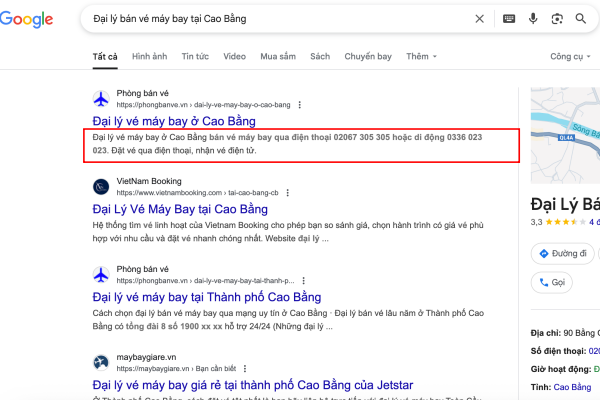This screenshot has height=400, width=600.
Task: Click the maybaygiare.vn site favicon
Action: (100, 361)
